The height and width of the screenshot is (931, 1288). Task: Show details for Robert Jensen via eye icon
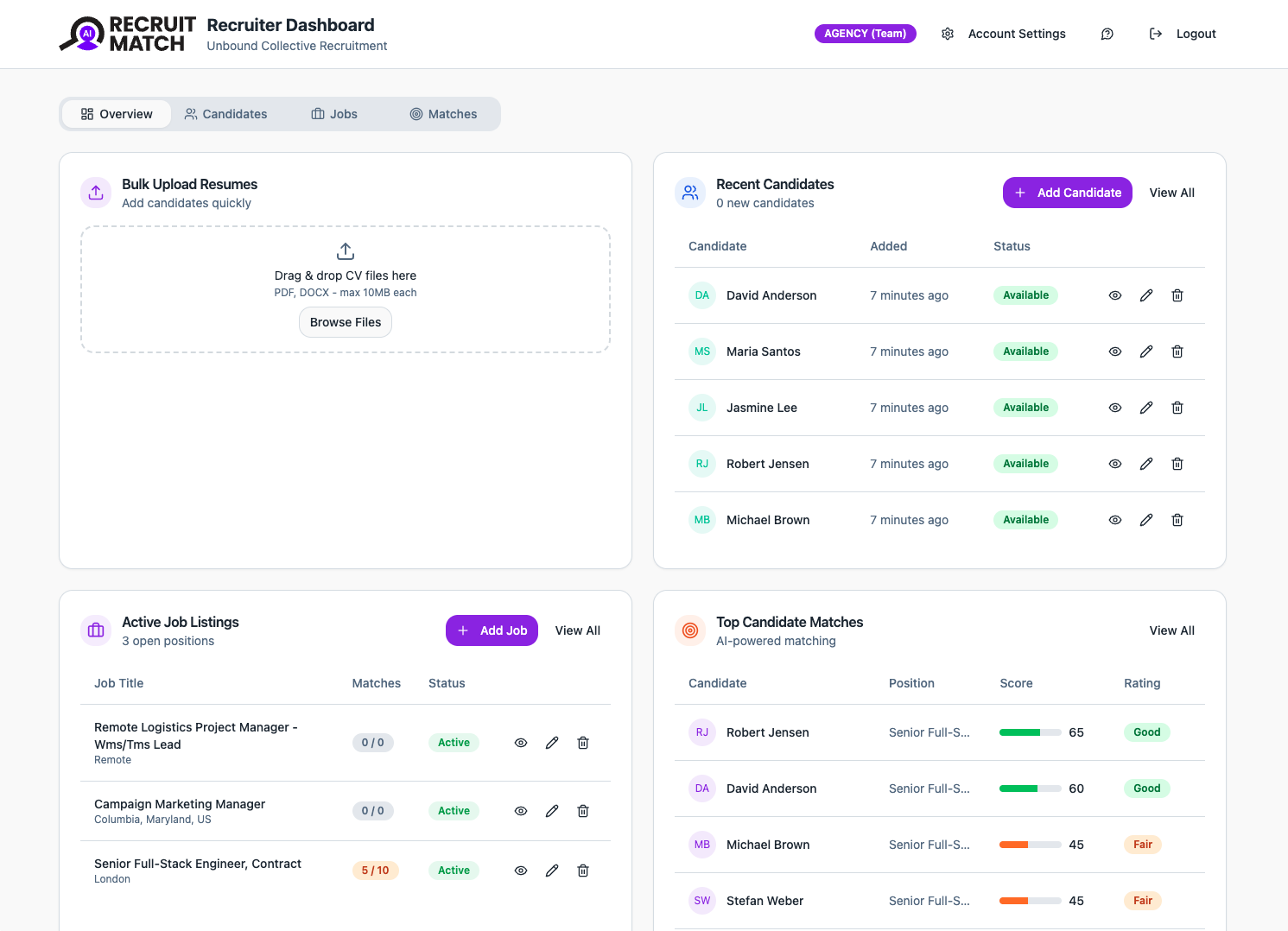tap(1114, 464)
